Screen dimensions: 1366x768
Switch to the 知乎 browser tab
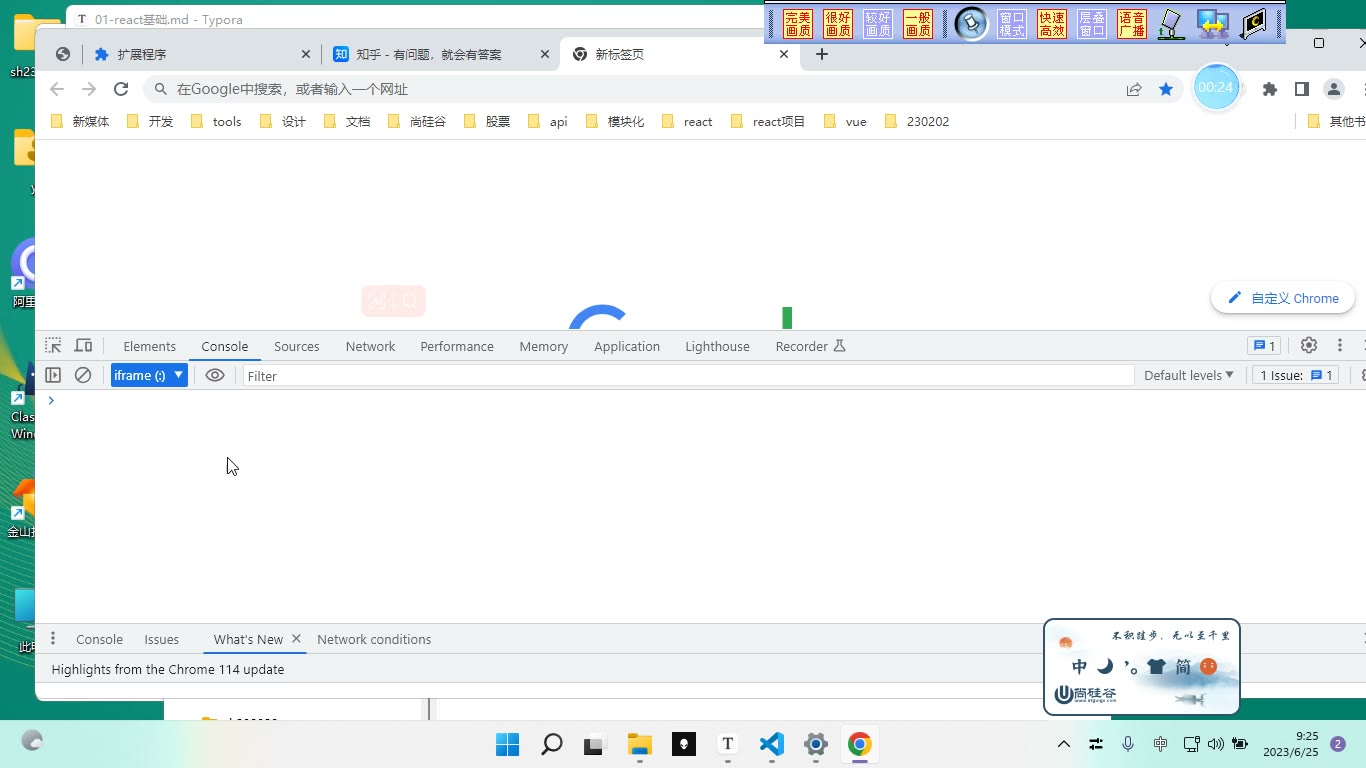pyautogui.click(x=440, y=54)
